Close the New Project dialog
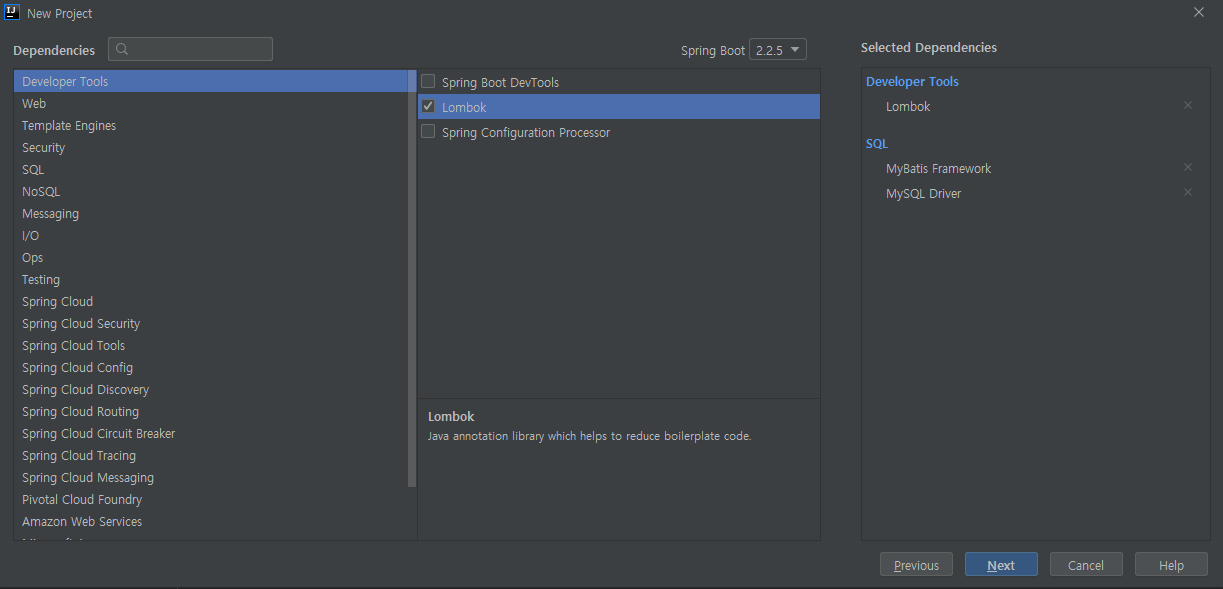This screenshot has width=1223, height=589. click(1199, 12)
